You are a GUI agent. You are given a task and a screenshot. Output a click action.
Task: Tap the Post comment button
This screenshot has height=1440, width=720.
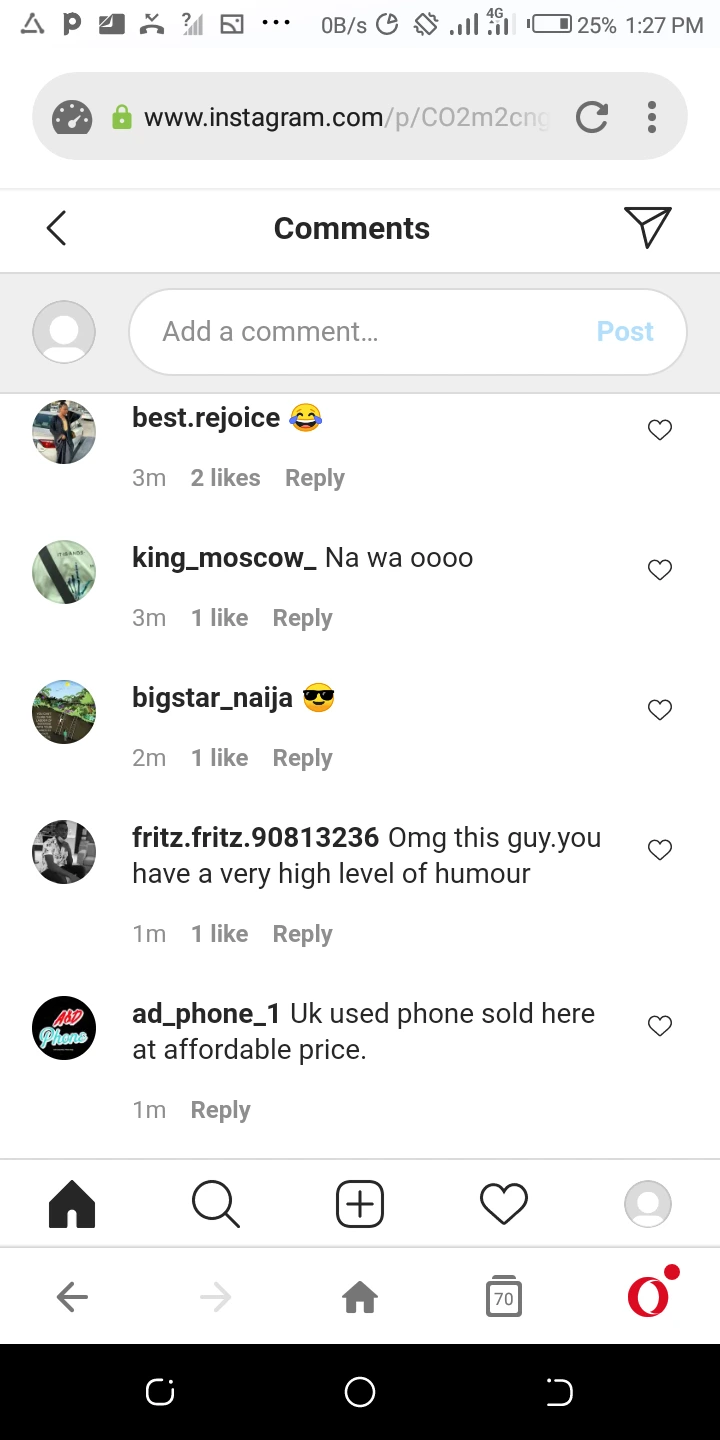625,331
